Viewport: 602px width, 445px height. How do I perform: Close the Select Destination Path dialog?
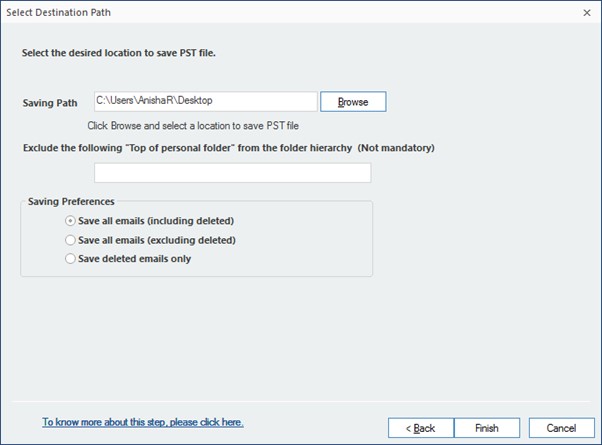pos(585,12)
